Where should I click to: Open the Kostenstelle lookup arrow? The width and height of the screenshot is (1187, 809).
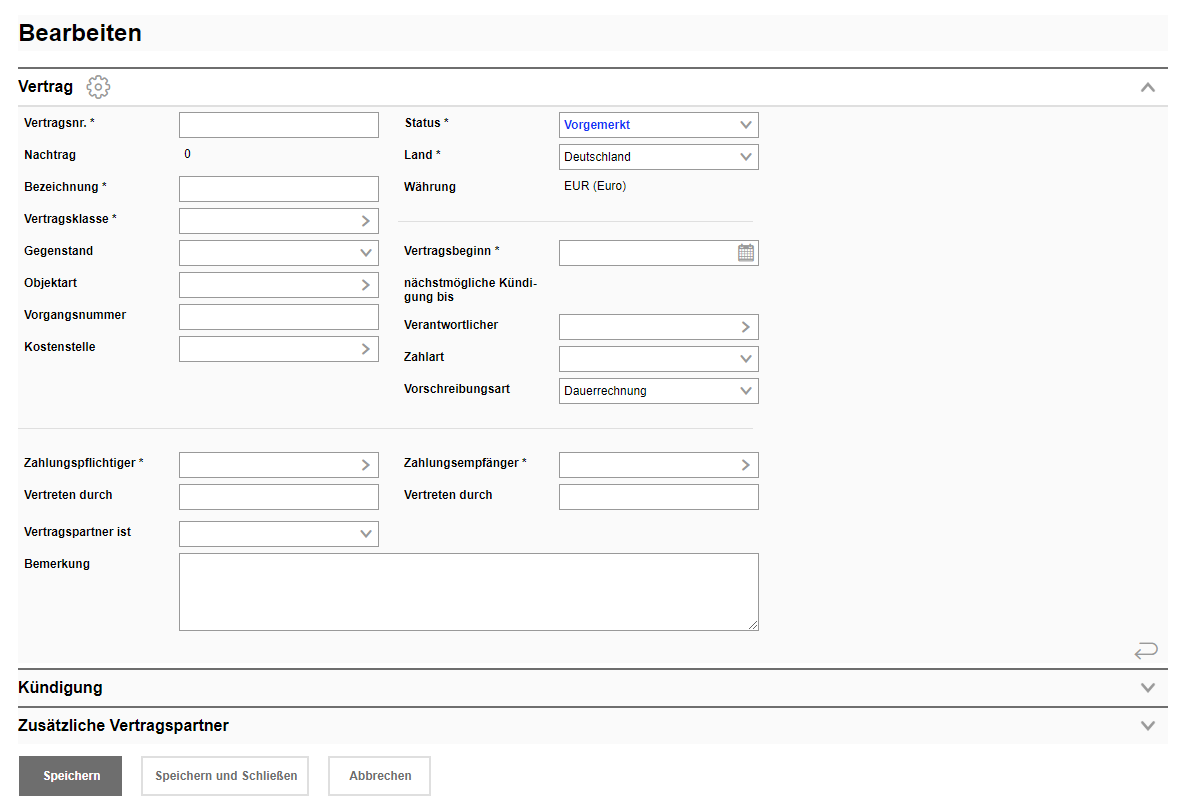[366, 349]
